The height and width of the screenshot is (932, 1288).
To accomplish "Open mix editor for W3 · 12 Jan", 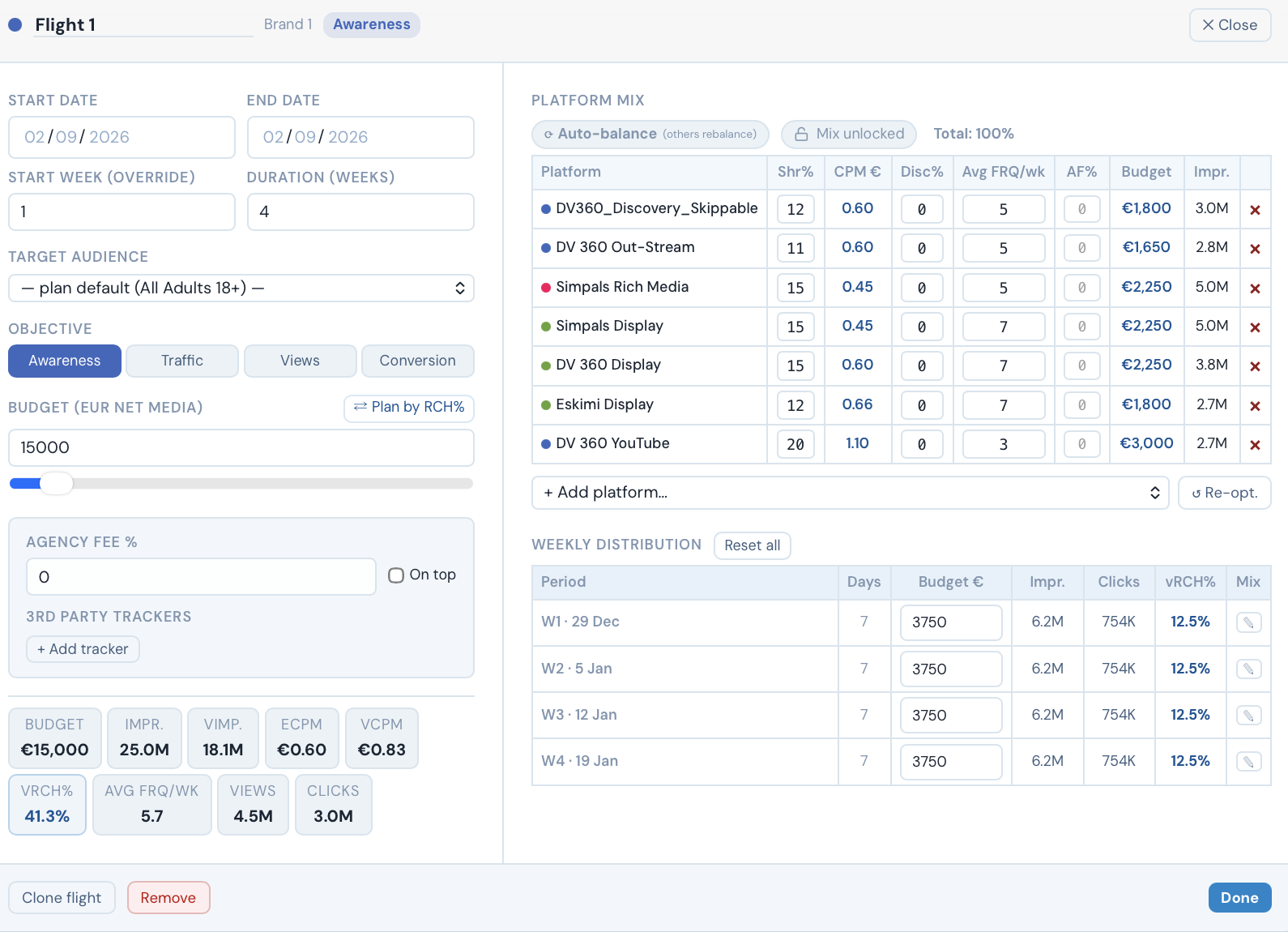I will [1248, 716].
